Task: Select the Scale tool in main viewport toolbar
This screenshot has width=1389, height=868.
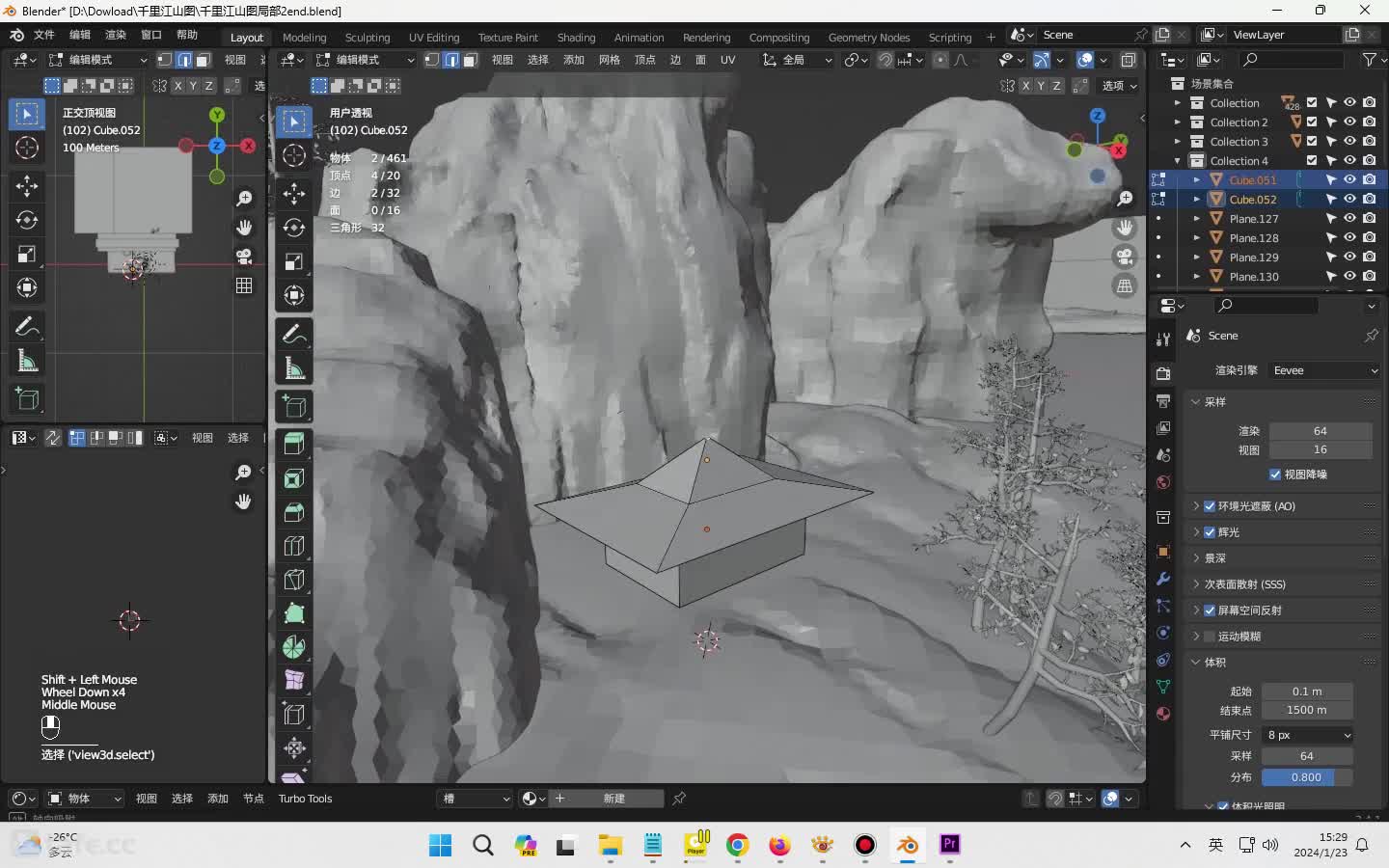Action: [294, 261]
